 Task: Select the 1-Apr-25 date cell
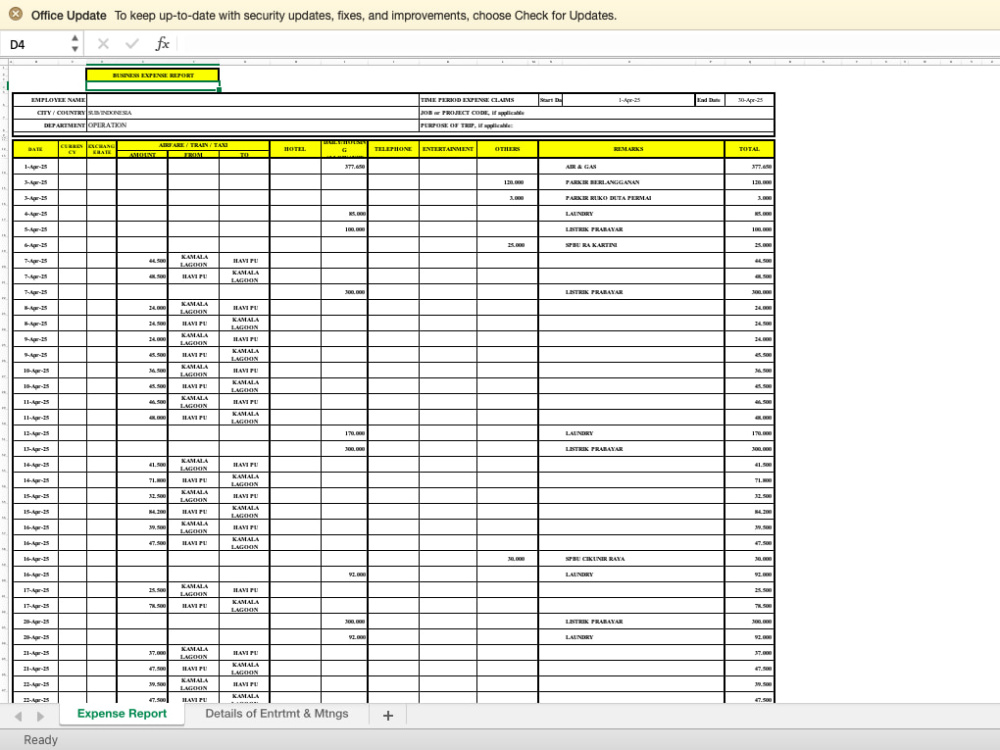[x=36, y=166]
